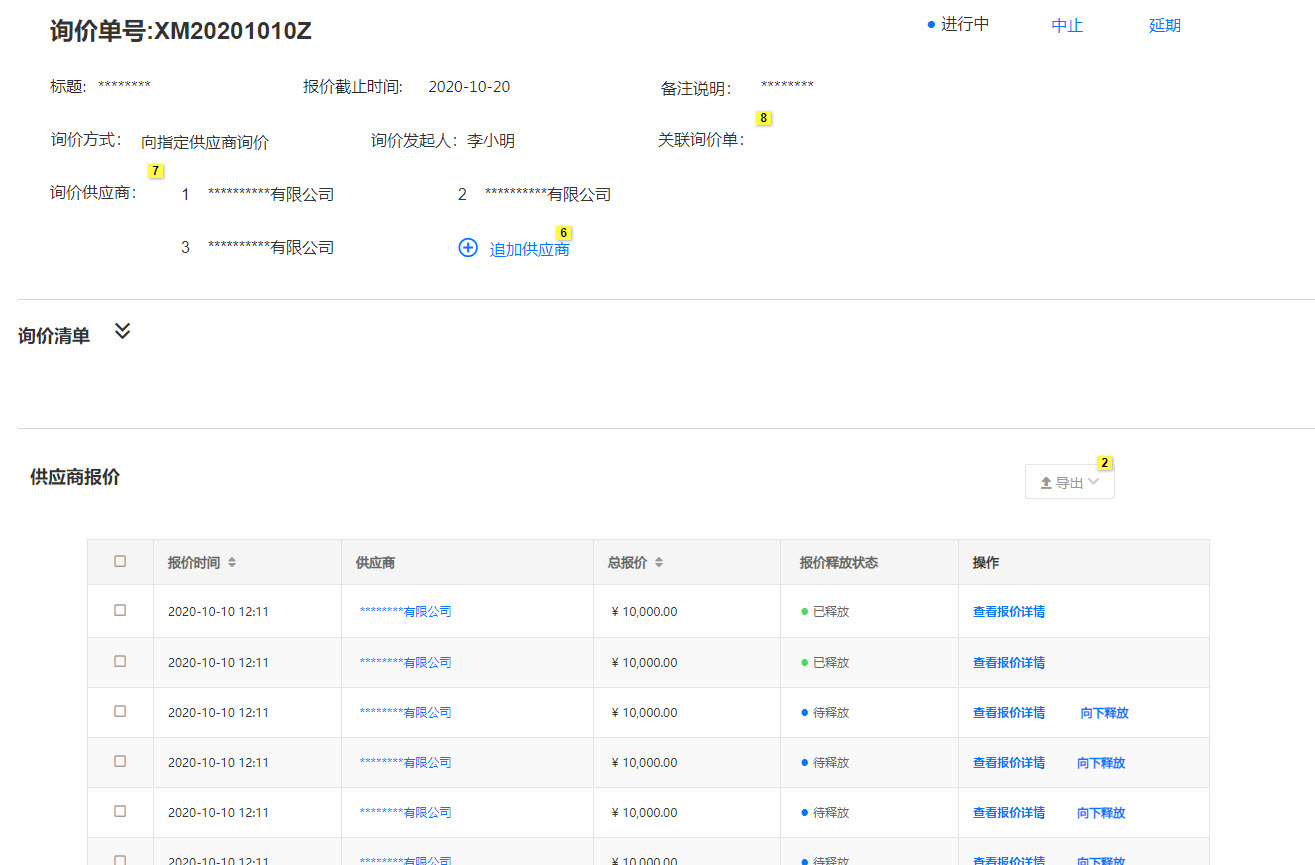Expand the 询价清单 section with double chevron
Image resolution: width=1315 pixels, height=865 pixels.
tap(122, 331)
